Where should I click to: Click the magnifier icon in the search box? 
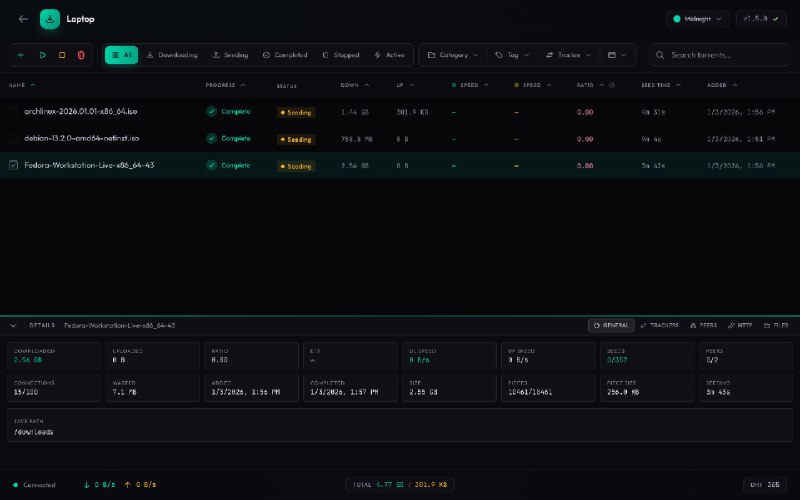pos(660,55)
